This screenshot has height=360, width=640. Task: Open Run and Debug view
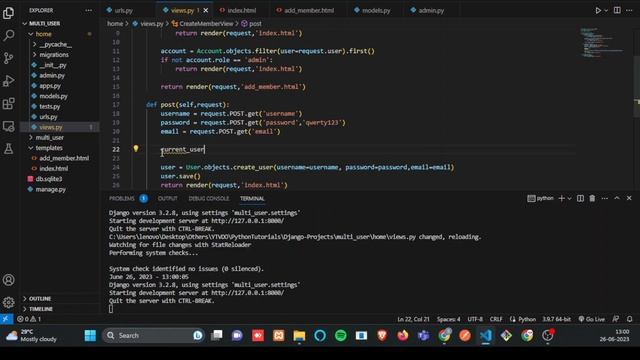coord(9,81)
